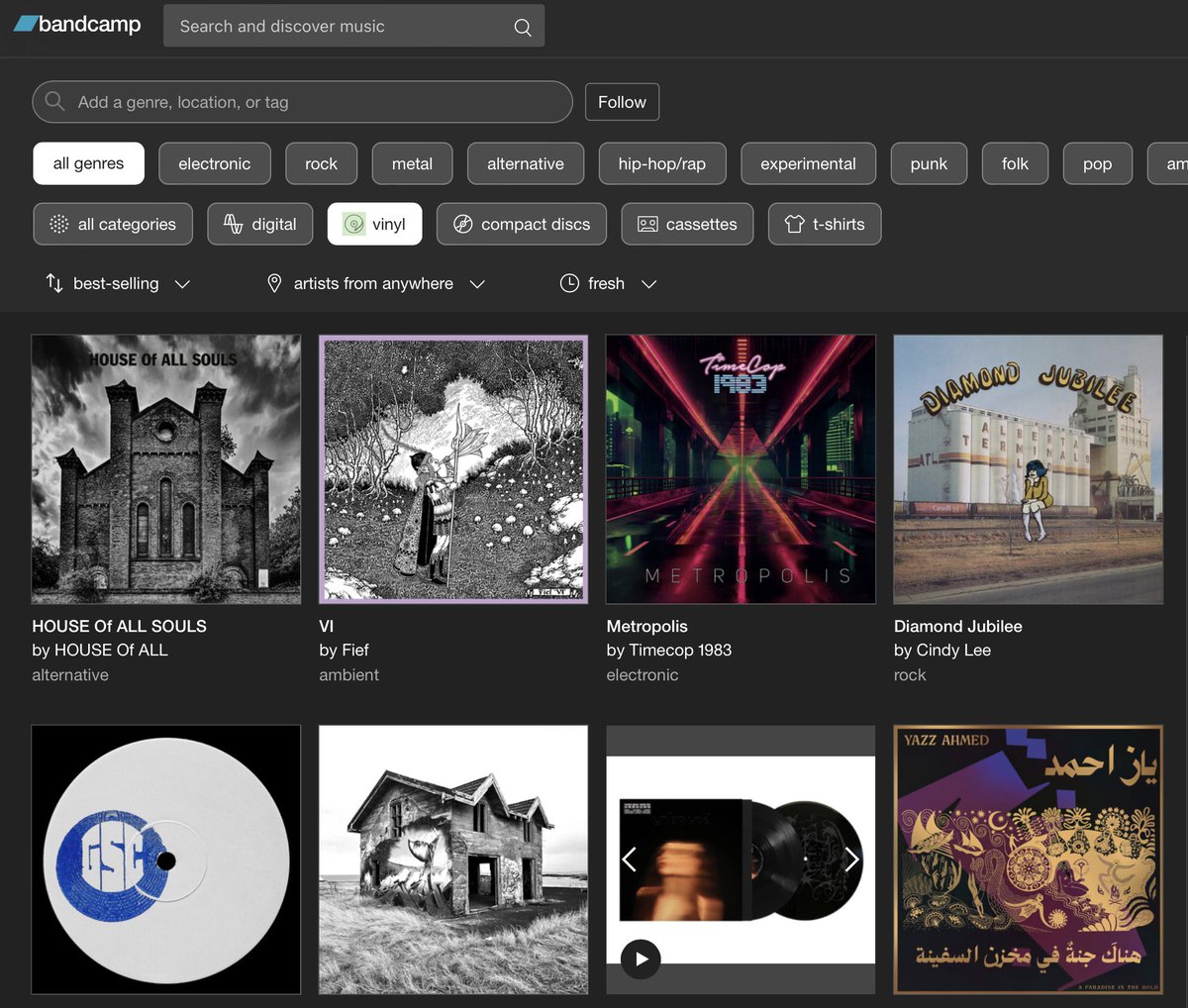Viewport: 1188px width, 1008px height.
Task: Select the vinyl format tab
Action: tap(374, 224)
